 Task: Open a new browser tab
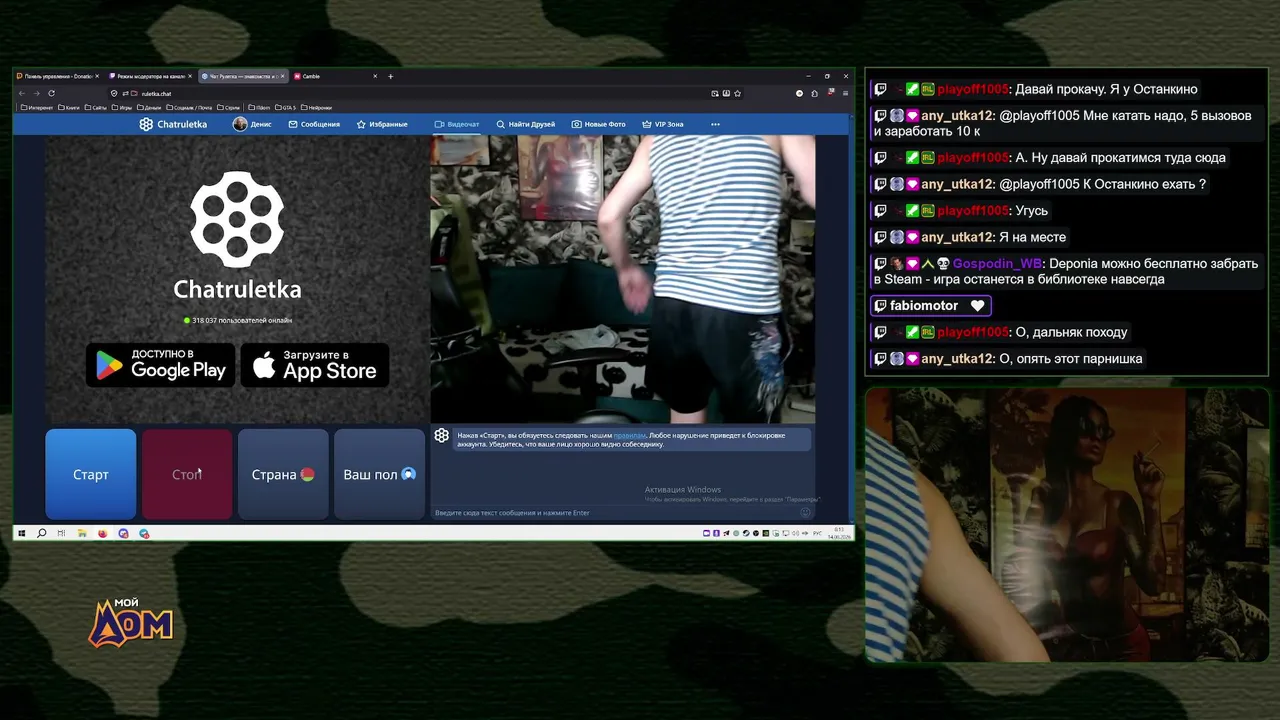[x=390, y=76]
